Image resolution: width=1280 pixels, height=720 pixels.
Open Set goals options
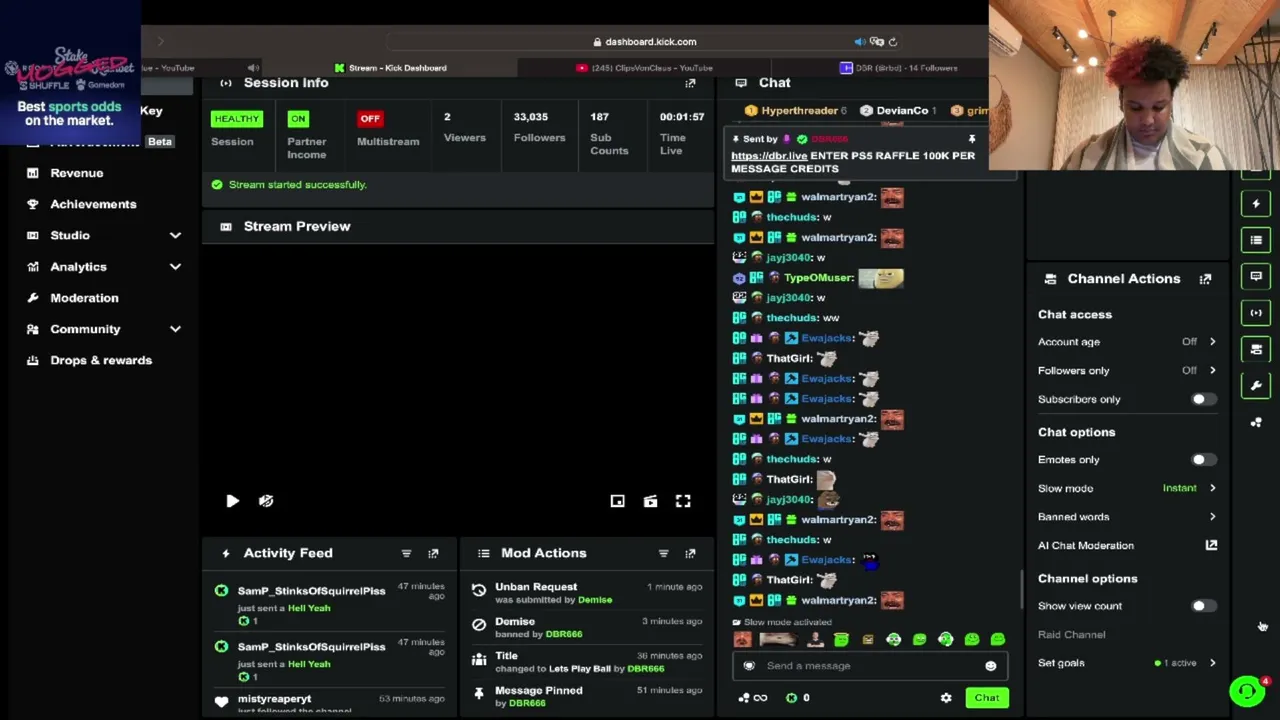(1127, 663)
